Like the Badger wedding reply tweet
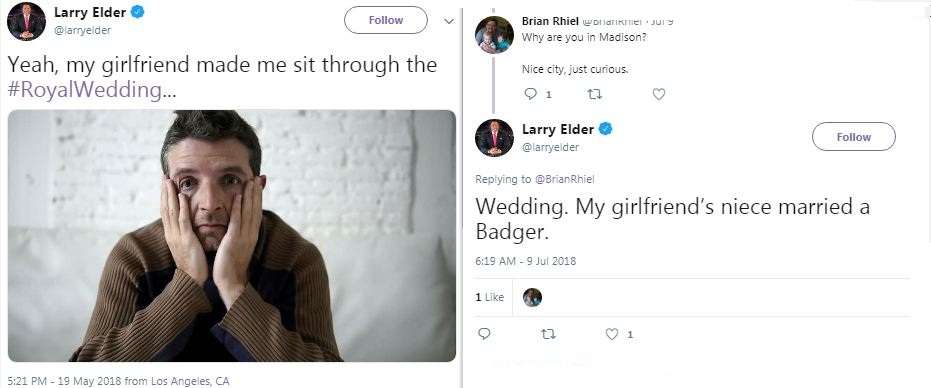This screenshot has height=388, width=931. 612,335
